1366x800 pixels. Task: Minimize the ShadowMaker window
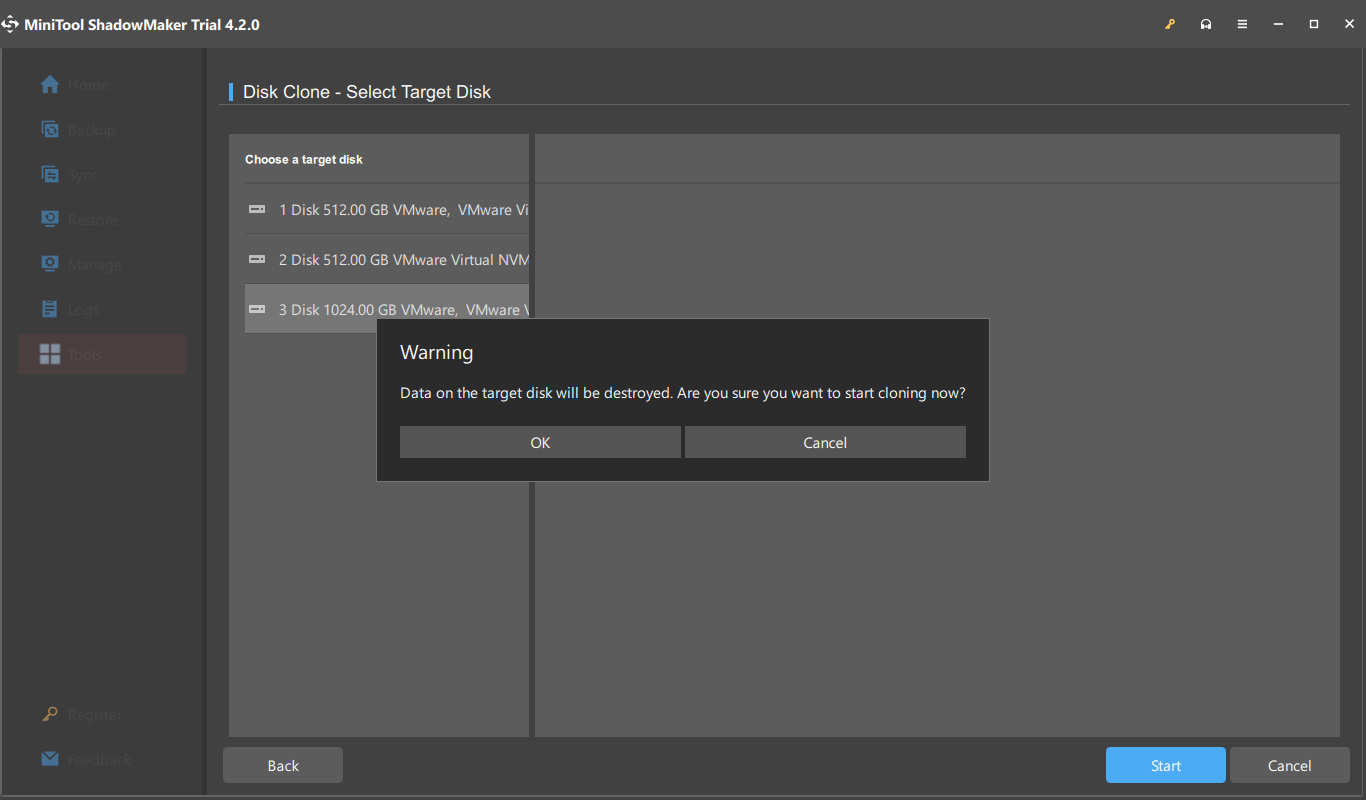1278,24
